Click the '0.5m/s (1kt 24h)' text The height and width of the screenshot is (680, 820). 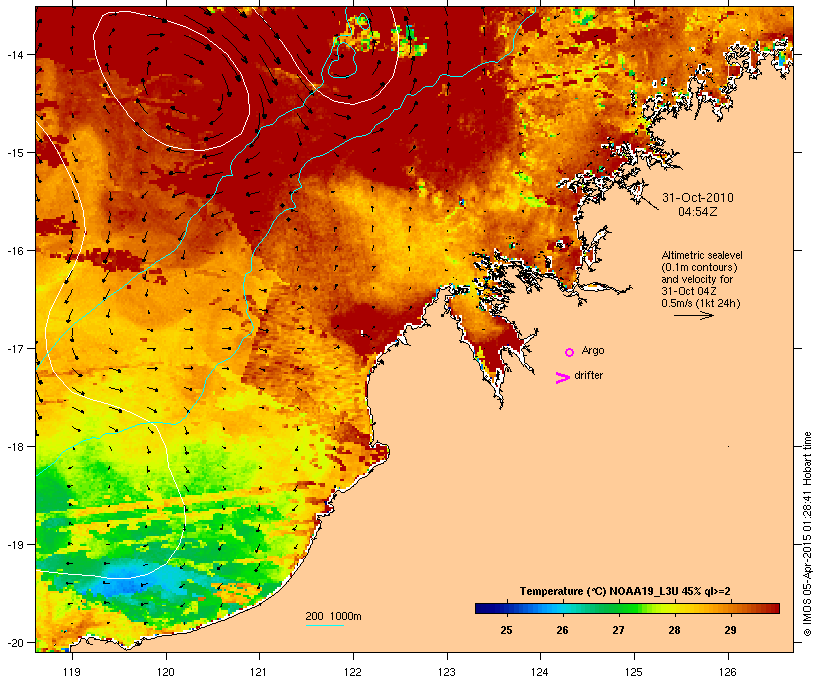click(701, 303)
